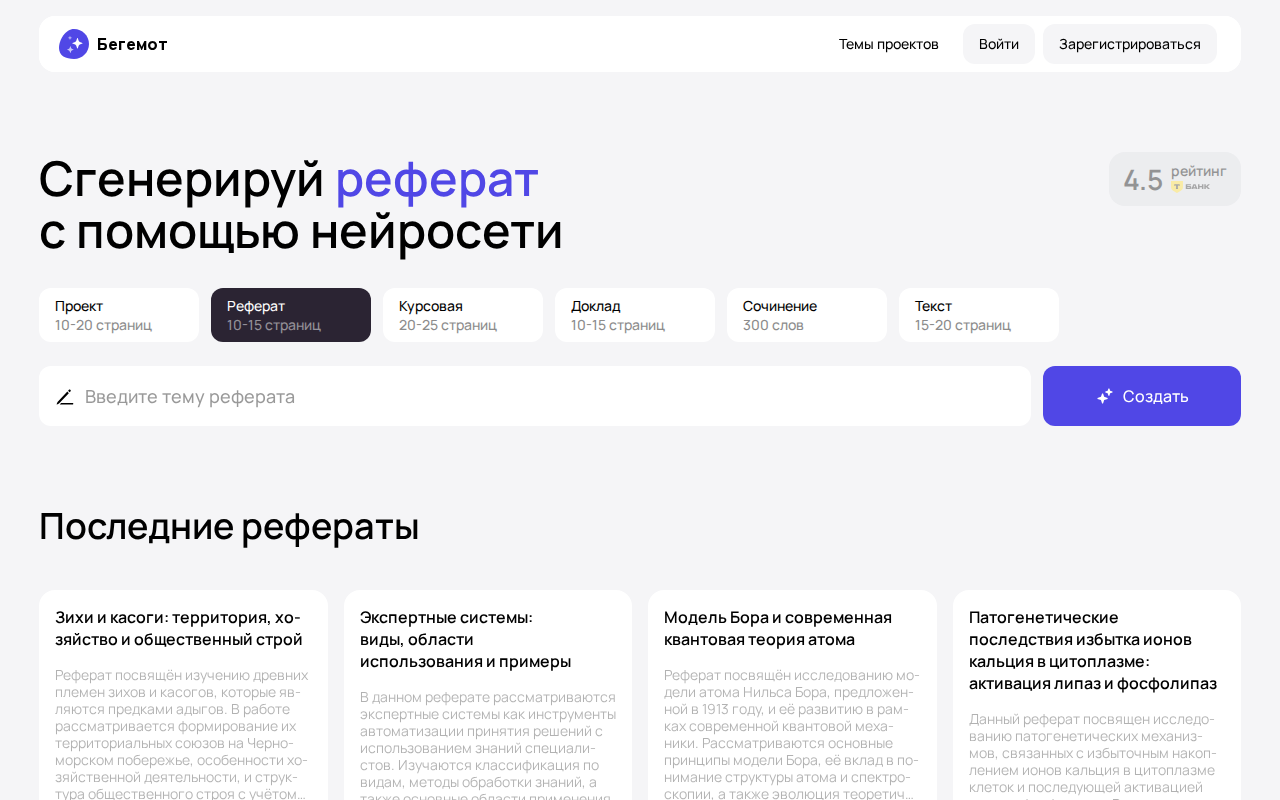Screen dimensions: 1280x800
Task: Select the Доклад 10-15 страниц tab
Action: click(x=635, y=315)
